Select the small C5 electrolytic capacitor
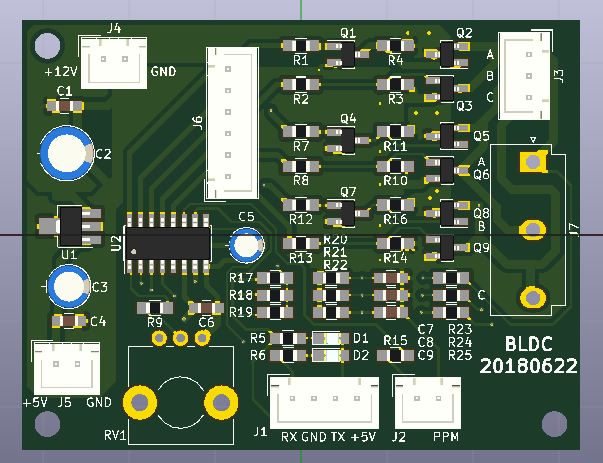Screen dimensions: 603x463 (247, 245)
